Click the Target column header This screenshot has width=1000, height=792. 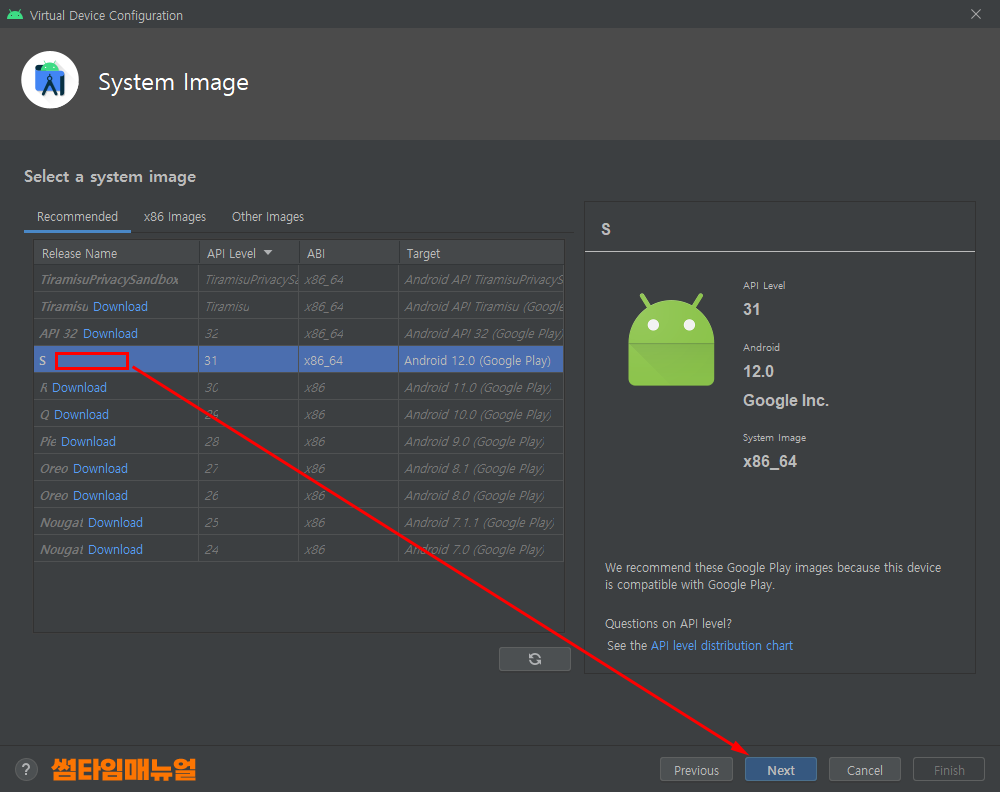482,253
